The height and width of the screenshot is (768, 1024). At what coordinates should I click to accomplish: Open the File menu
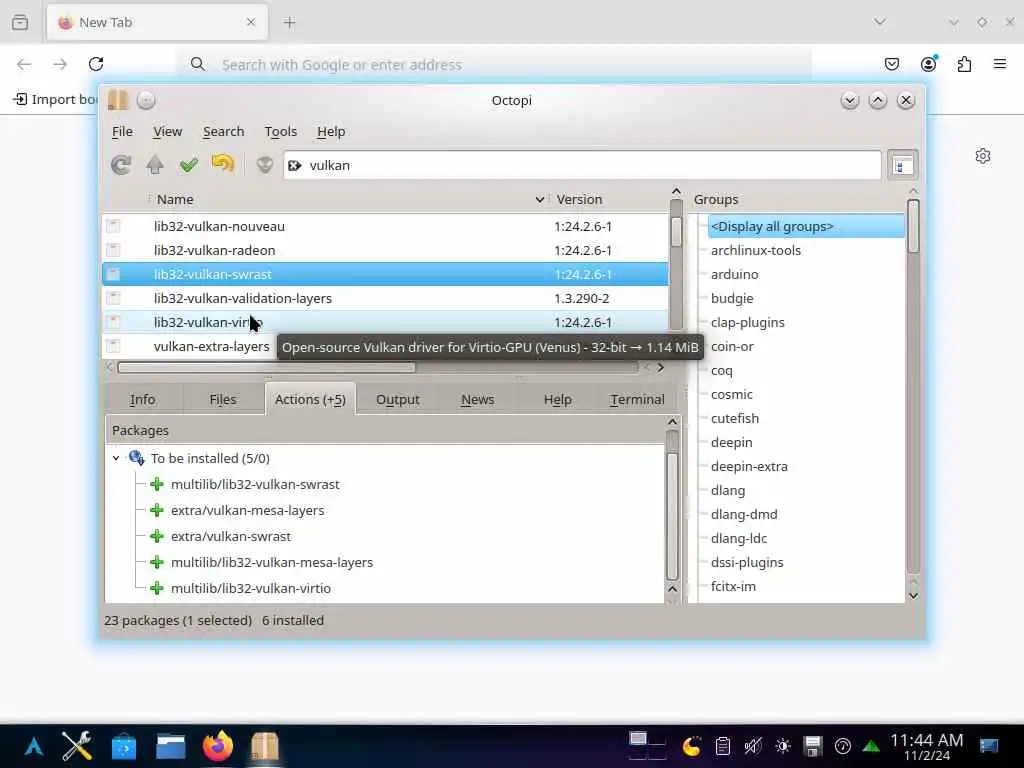coord(122,131)
